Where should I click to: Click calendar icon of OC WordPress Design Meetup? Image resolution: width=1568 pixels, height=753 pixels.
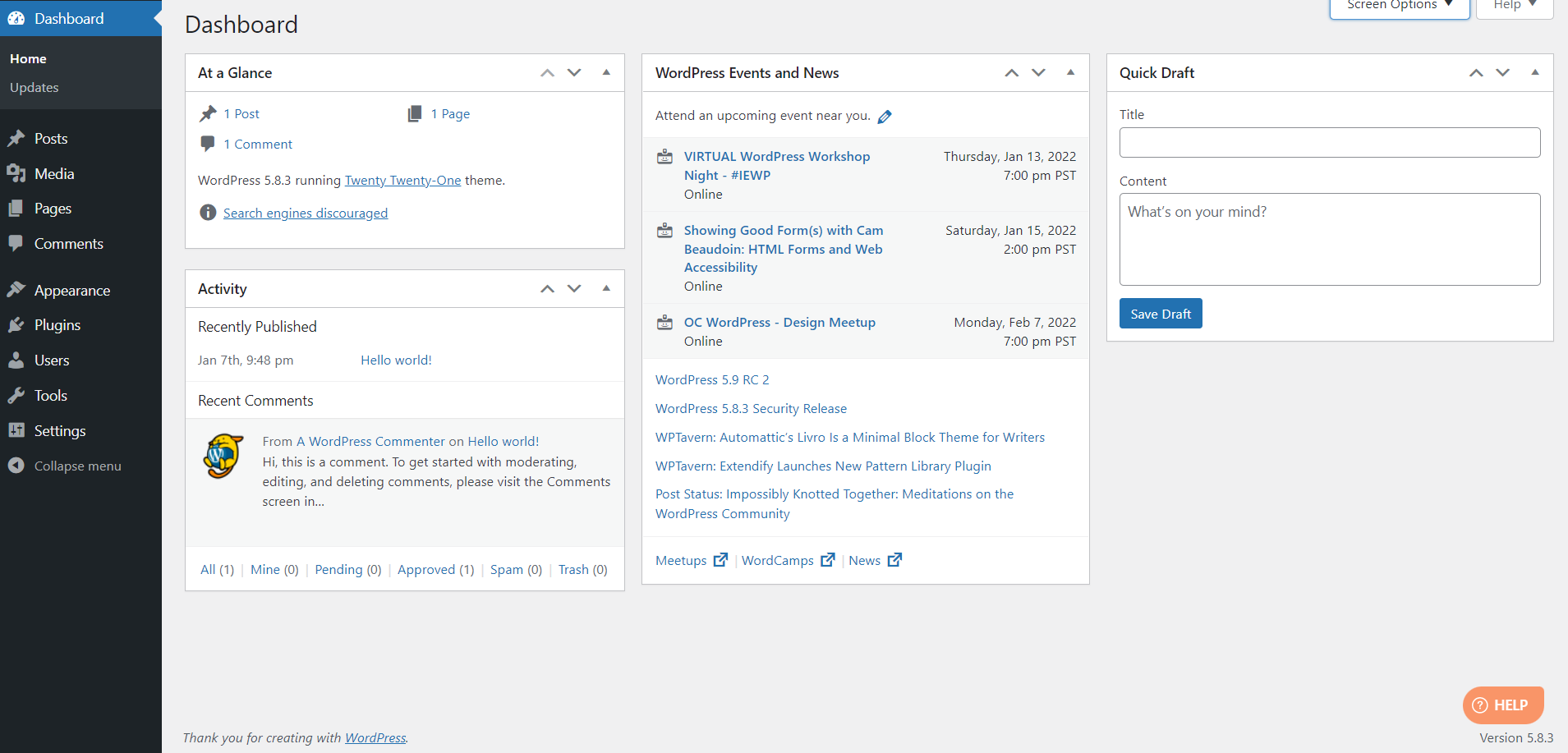(664, 323)
